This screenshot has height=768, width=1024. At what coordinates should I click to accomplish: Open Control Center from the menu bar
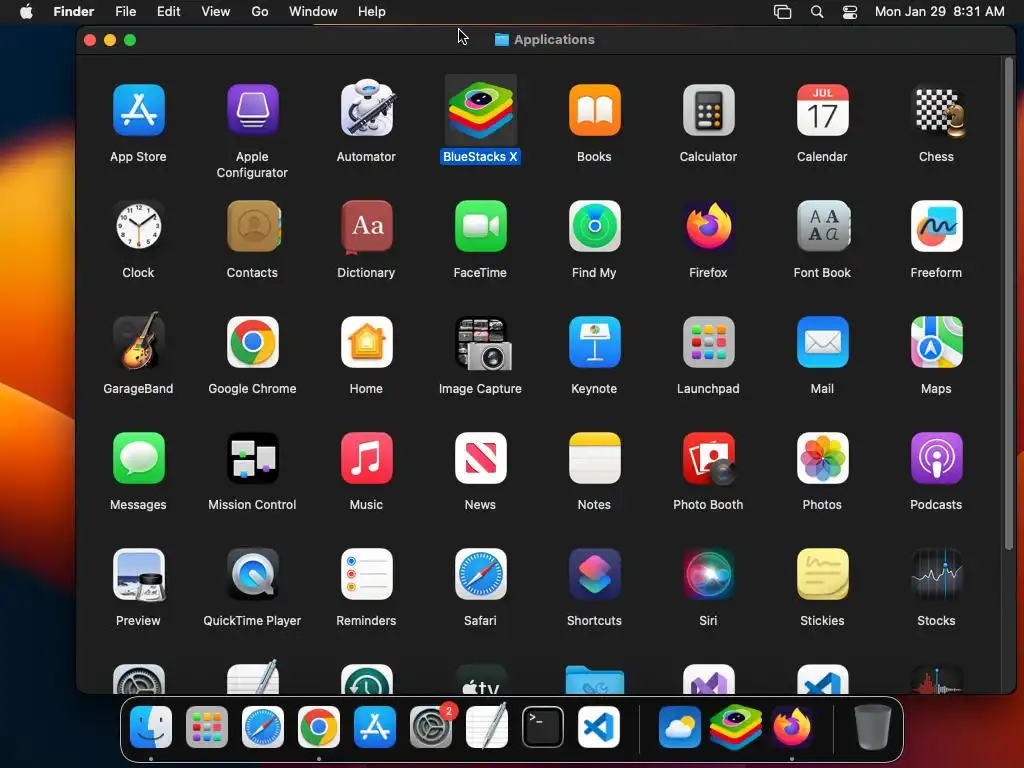[850, 12]
